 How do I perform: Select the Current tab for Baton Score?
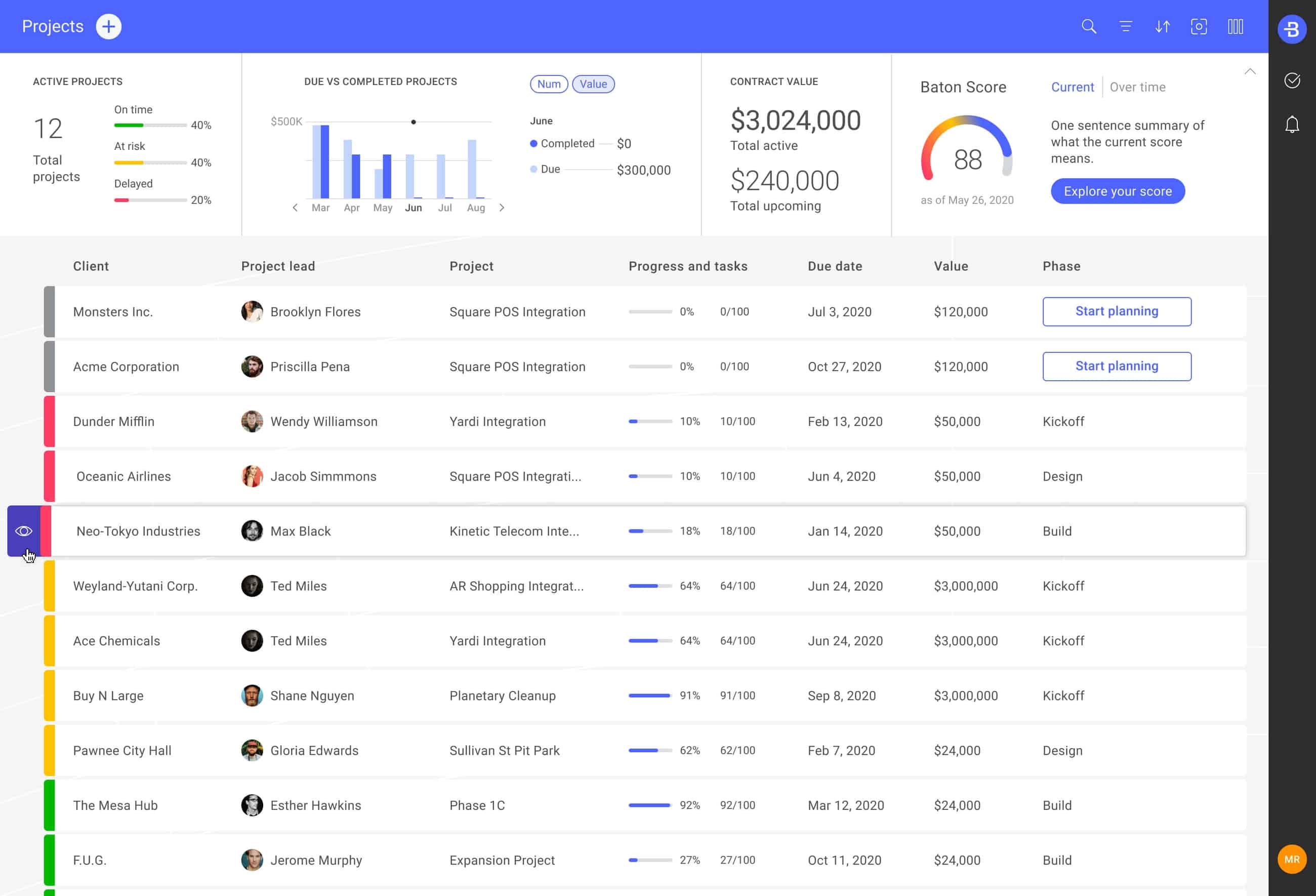coord(1073,87)
